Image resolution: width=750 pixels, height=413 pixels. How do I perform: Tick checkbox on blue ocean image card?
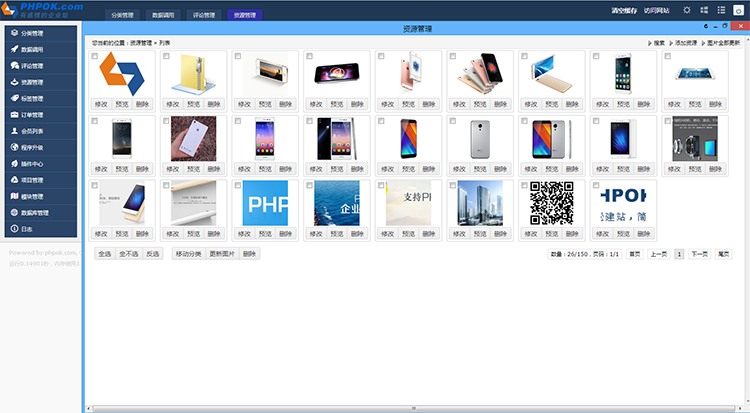(309, 186)
